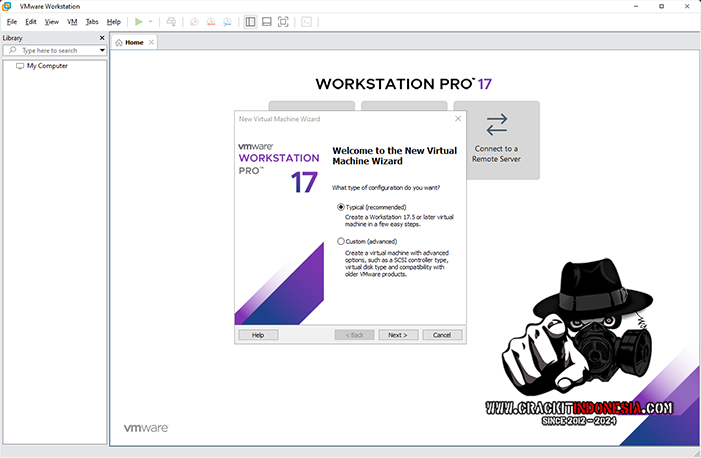
Task: Click the Send Ctrl+Alt+Del toolbar icon
Action: (171, 21)
